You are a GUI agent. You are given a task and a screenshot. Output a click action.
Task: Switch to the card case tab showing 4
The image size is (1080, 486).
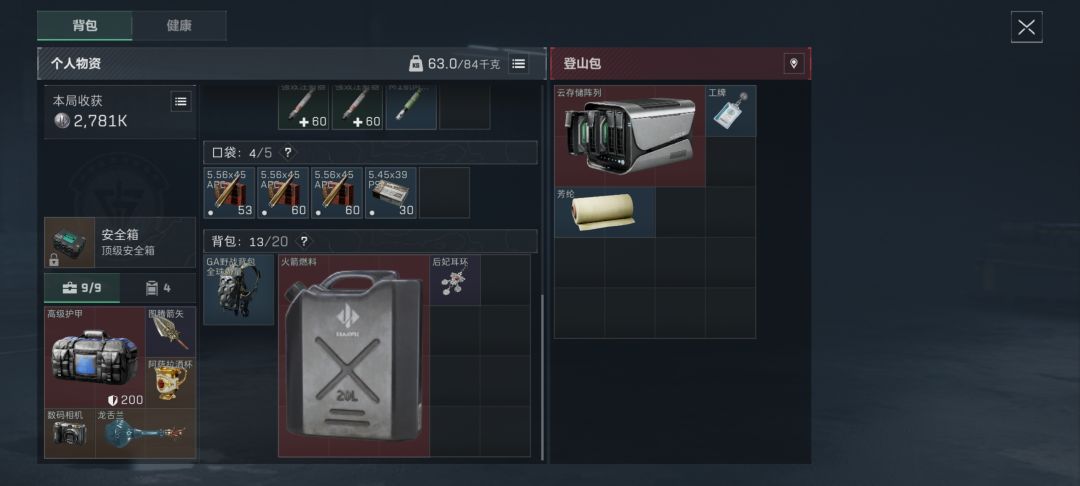pyautogui.click(x=158, y=288)
